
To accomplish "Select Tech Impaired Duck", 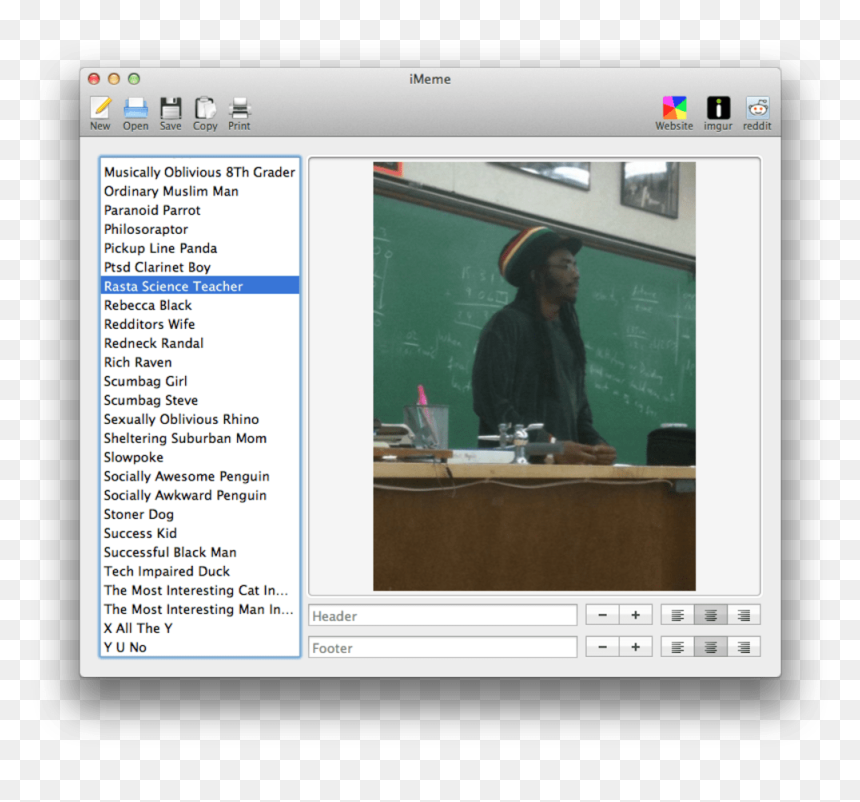I will 200,571.
